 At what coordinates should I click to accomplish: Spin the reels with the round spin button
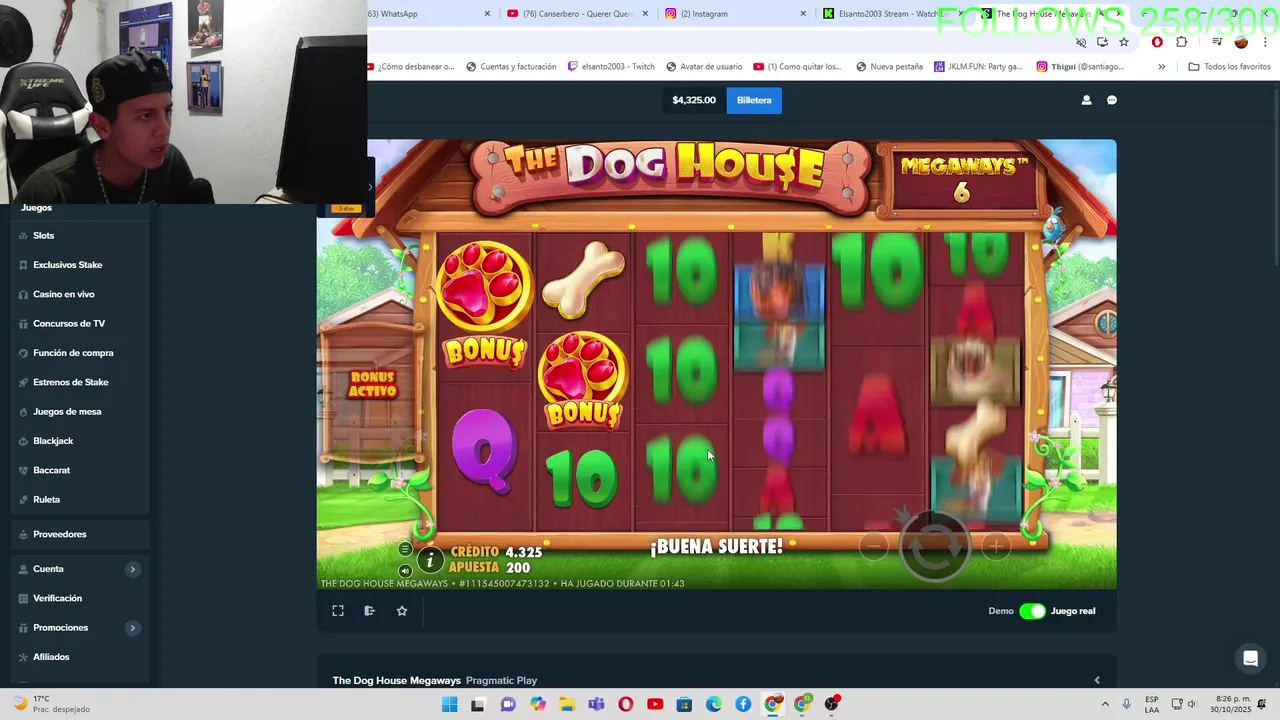tap(934, 546)
